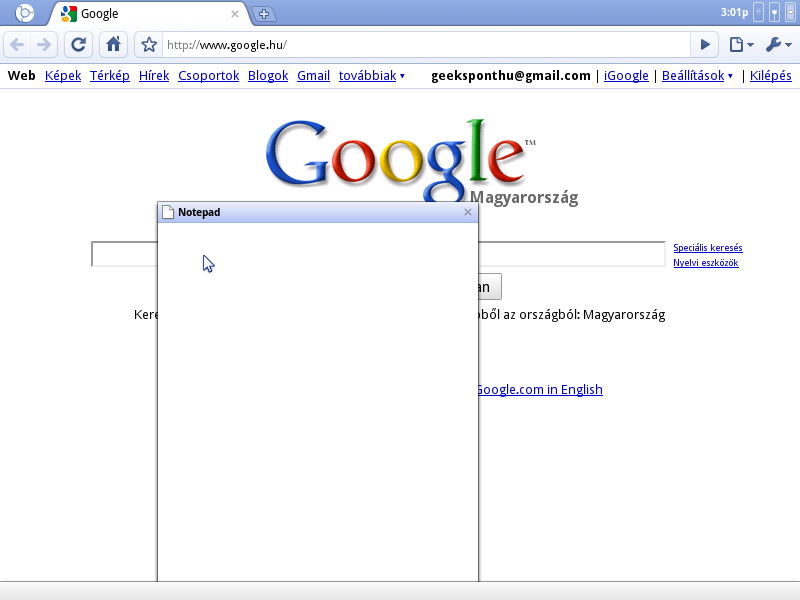The height and width of the screenshot is (600, 800).
Task: Expand the Beállítások settings dropdown
Action: (697, 76)
